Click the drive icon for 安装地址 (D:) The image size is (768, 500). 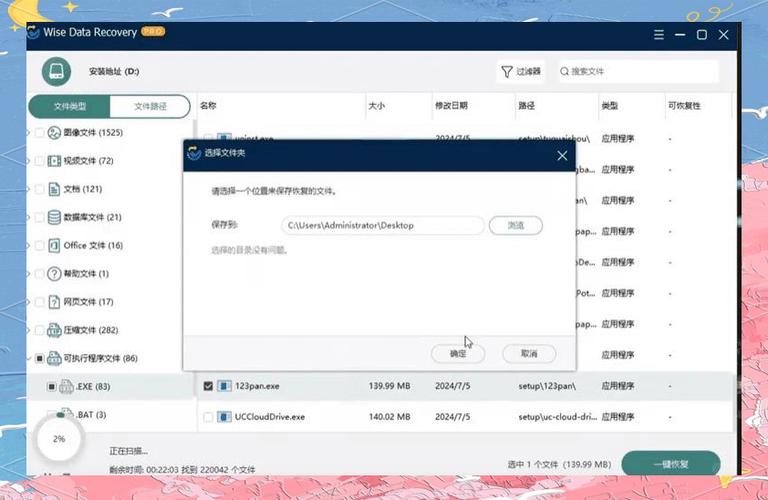pos(56,71)
